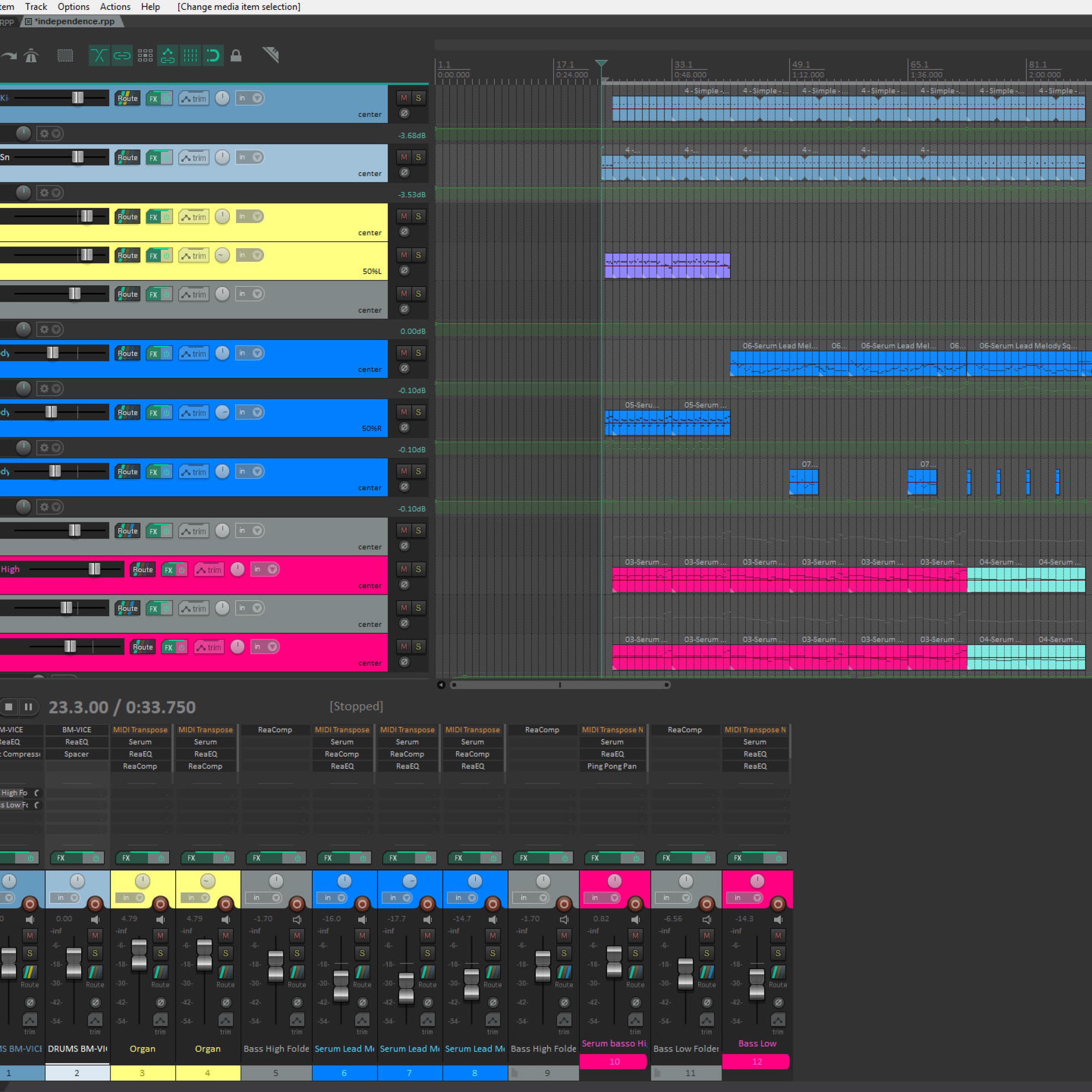Viewport: 1092px width, 1092px height.
Task: Click the redo arrow icon
Action: [8, 55]
